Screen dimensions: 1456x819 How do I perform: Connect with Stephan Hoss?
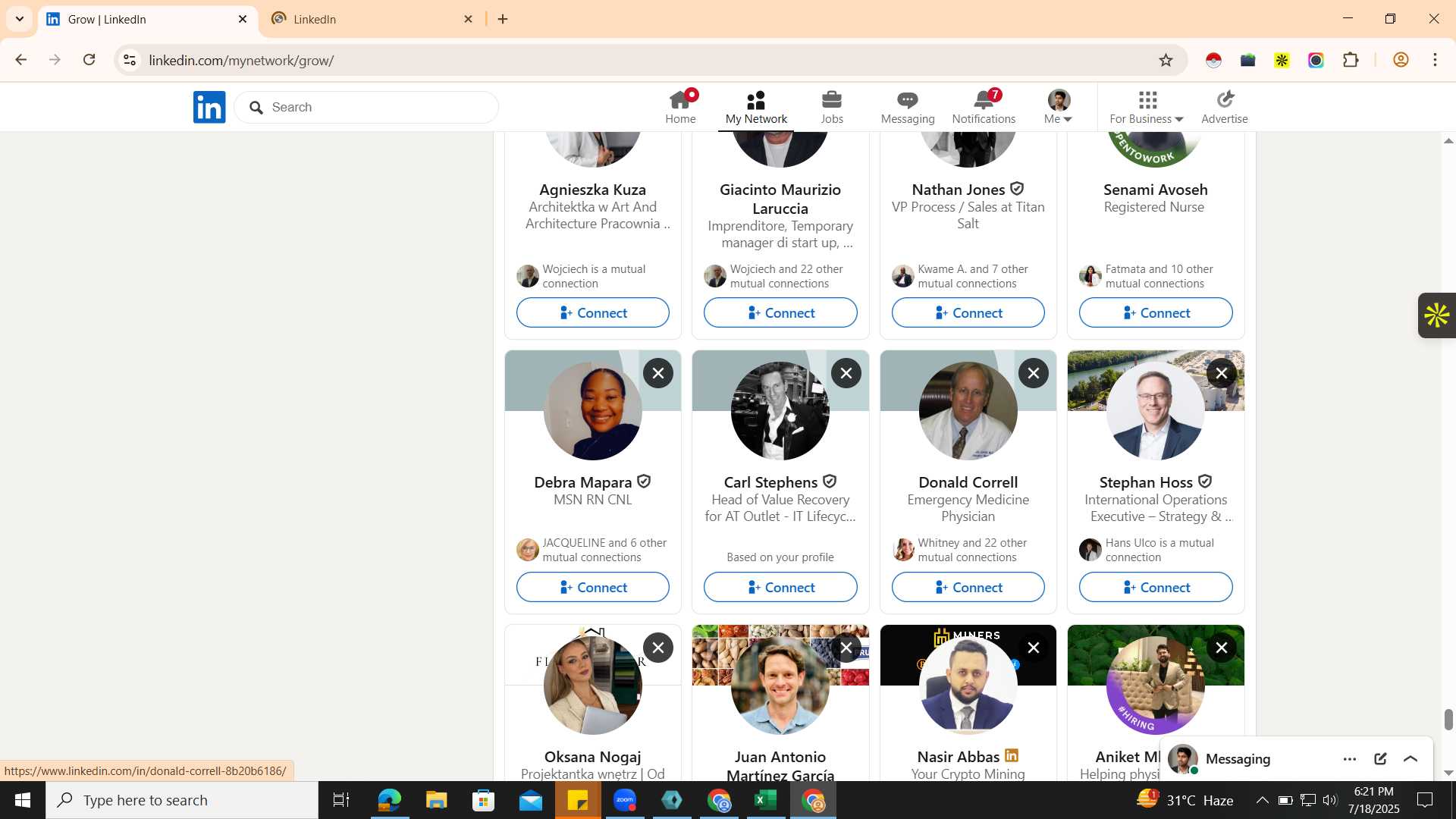1156,587
